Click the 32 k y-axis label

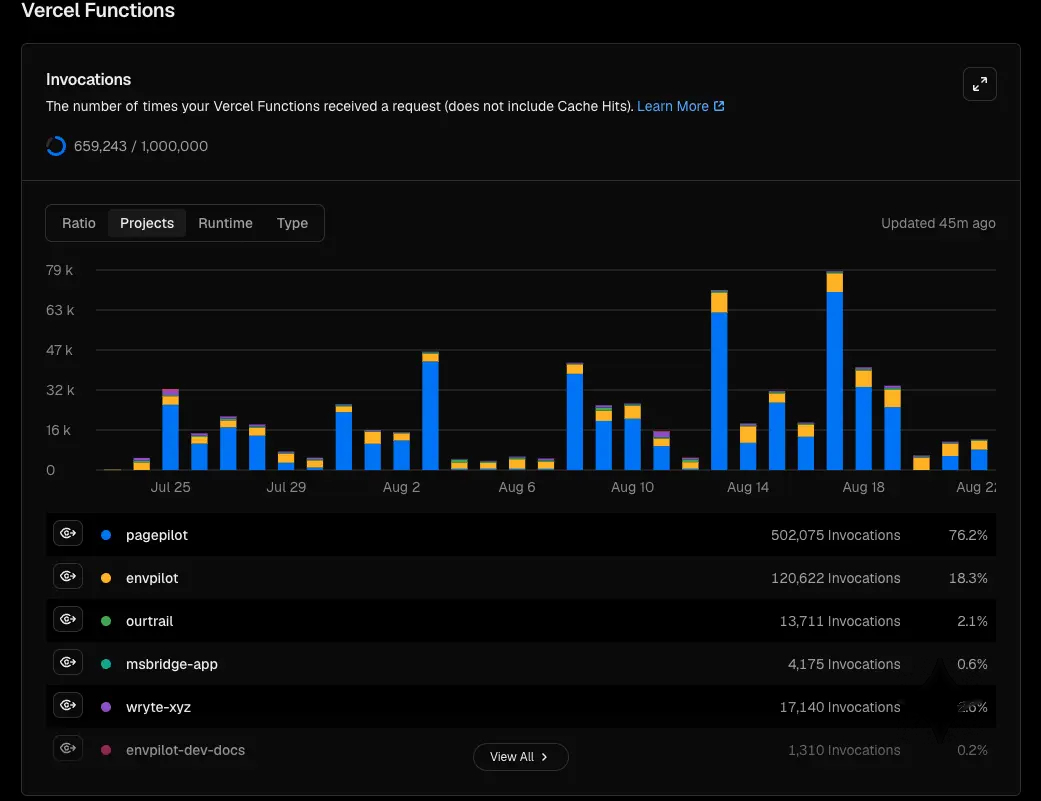pyautogui.click(x=60, y=390)
